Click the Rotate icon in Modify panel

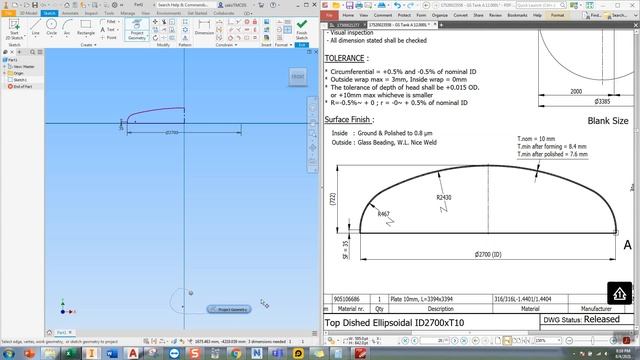click(x=155, y=38)
